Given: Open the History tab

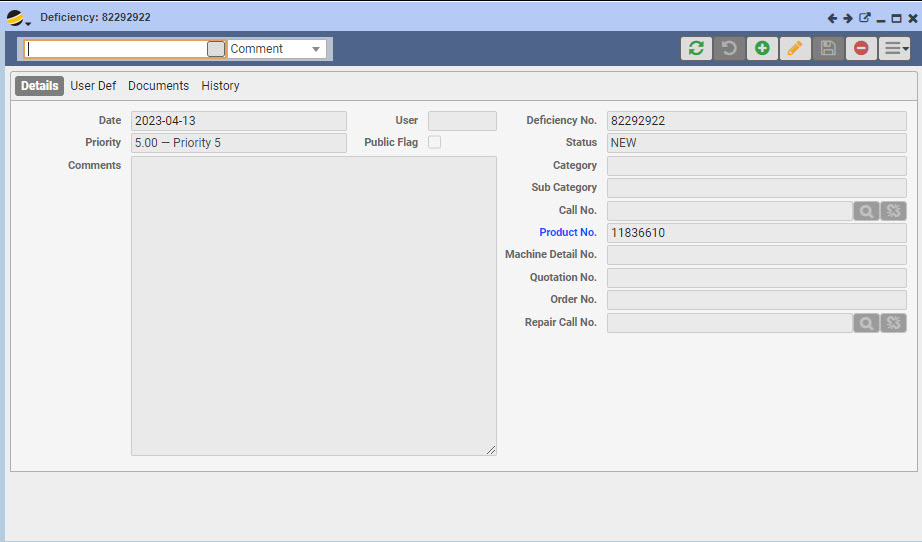Looking at the screenshot, I should (220, 86).
